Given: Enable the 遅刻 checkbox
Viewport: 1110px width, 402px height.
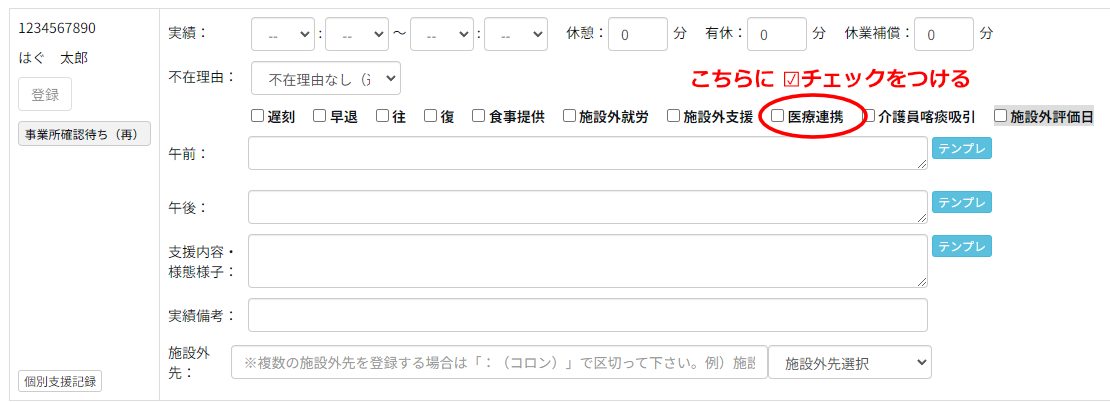Looking at the screenshot, I should (258, 116).
